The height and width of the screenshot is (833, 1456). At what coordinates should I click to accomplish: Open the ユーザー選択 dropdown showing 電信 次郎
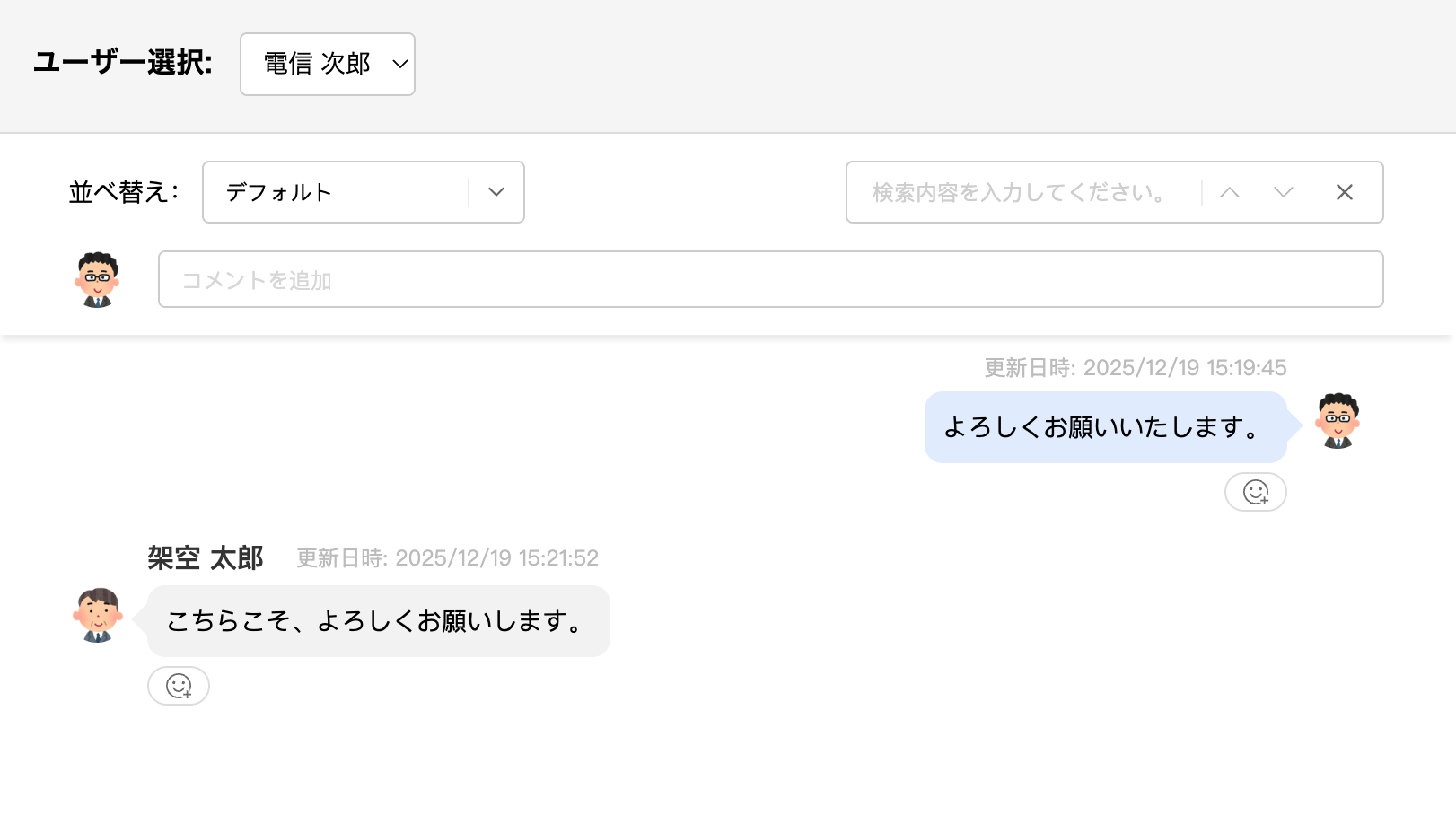(x=327, y=64)
